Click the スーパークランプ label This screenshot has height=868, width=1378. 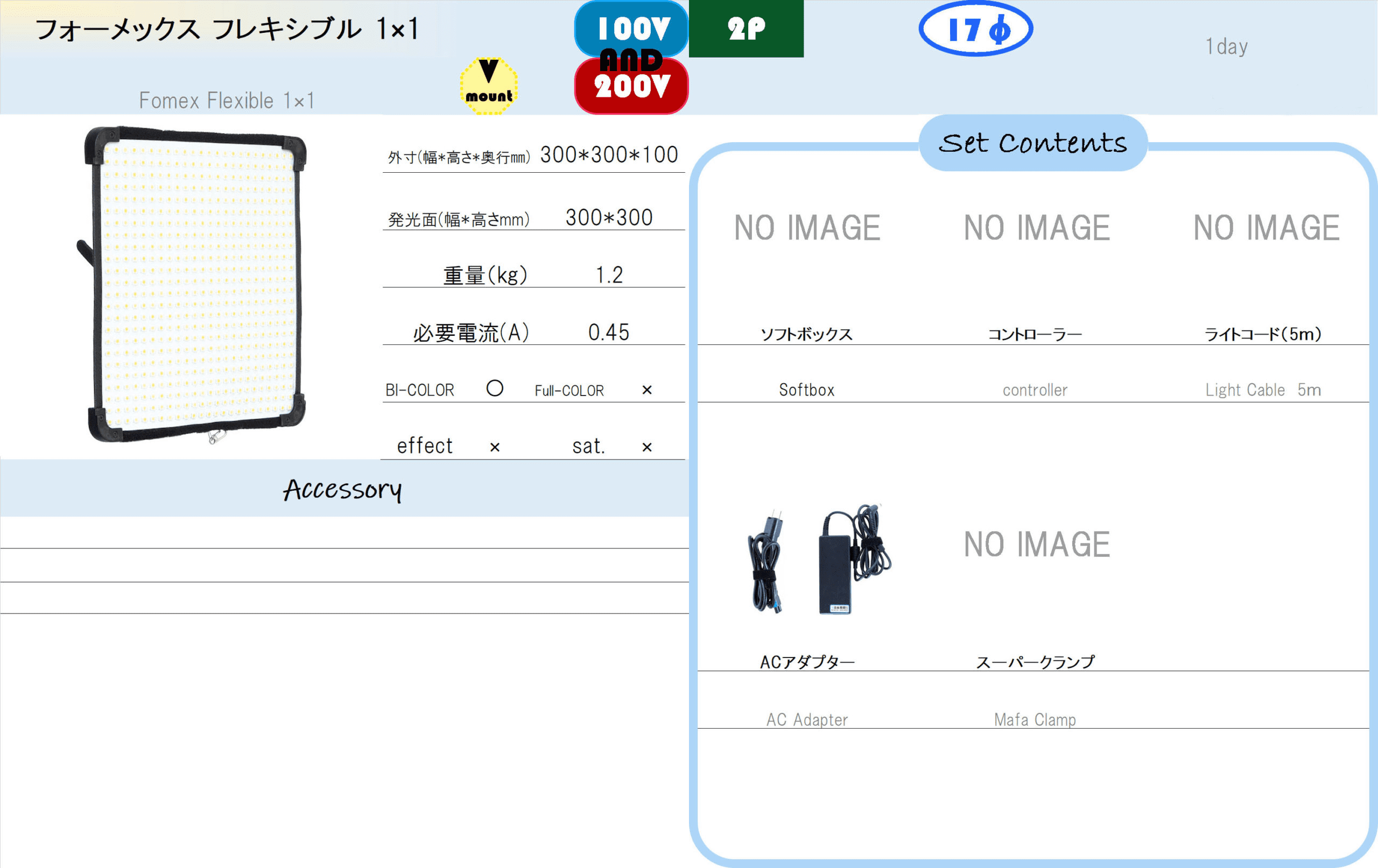point(1035,662)
